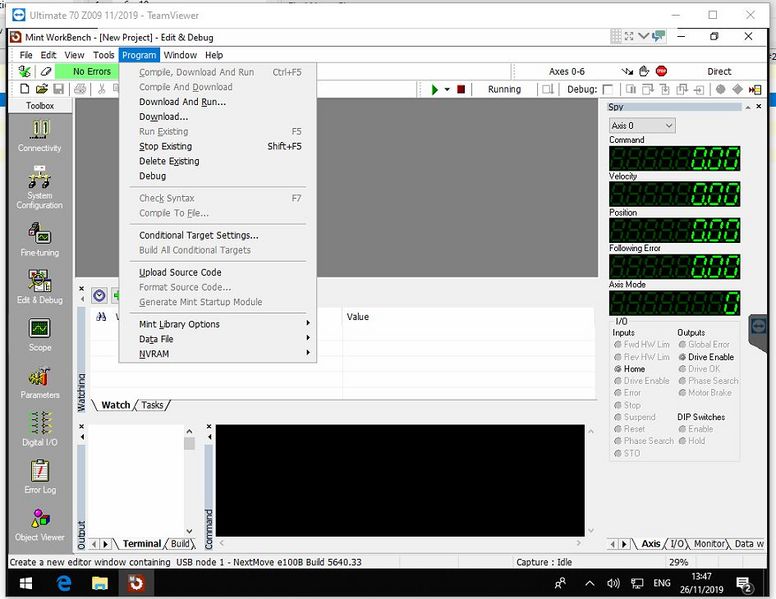This screenshot has width=776, height=599.
Task: Switch to the I/O tab in Spy
Action: (677, 544)
